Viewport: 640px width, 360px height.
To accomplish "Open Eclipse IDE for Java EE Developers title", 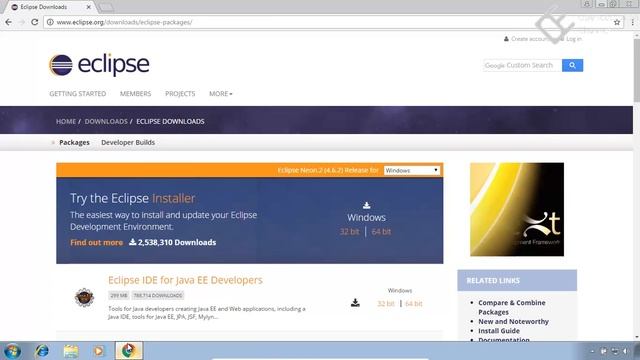I will [x=185, y=280].
